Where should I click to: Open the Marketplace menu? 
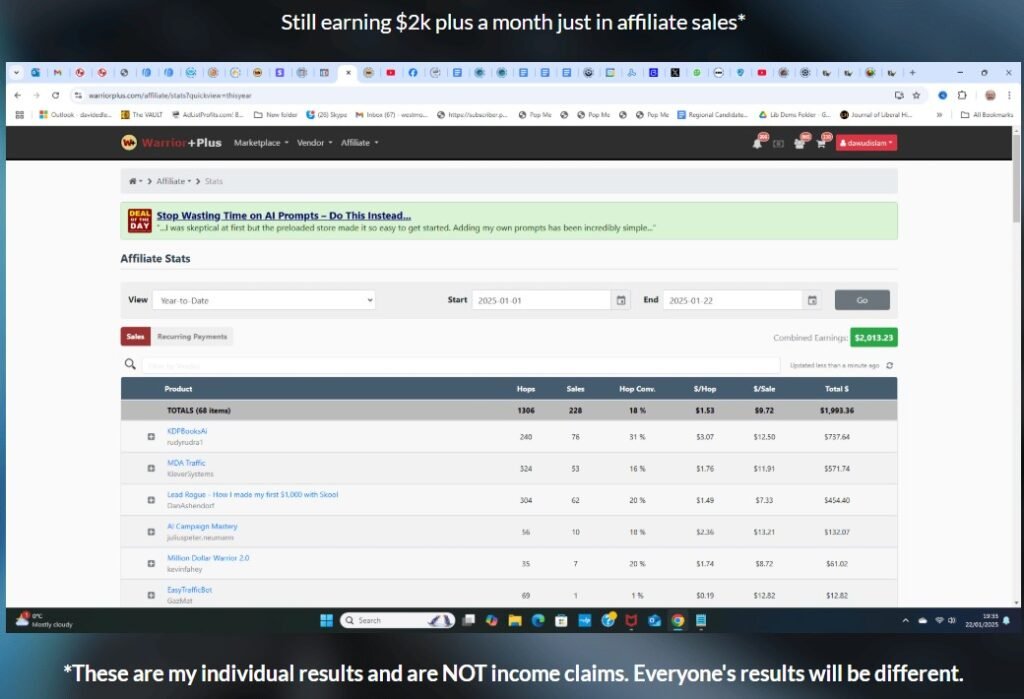[261, 142]
